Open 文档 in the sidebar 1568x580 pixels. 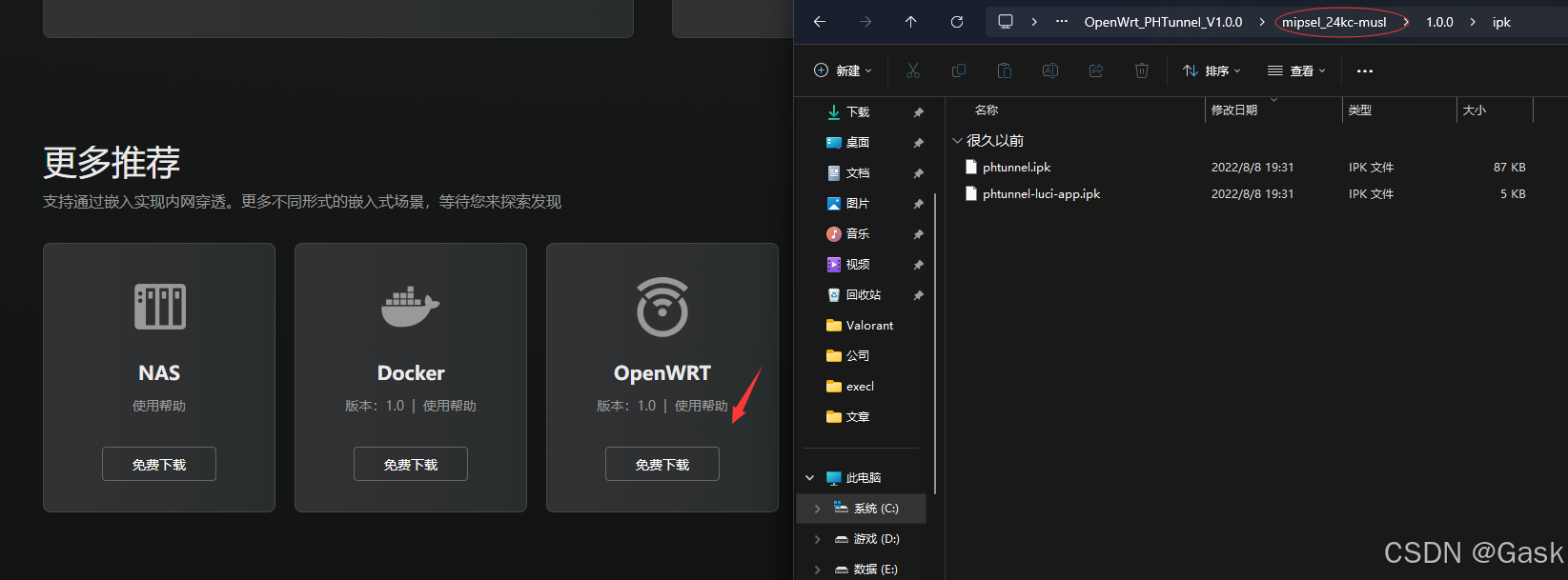coord(858,173)
